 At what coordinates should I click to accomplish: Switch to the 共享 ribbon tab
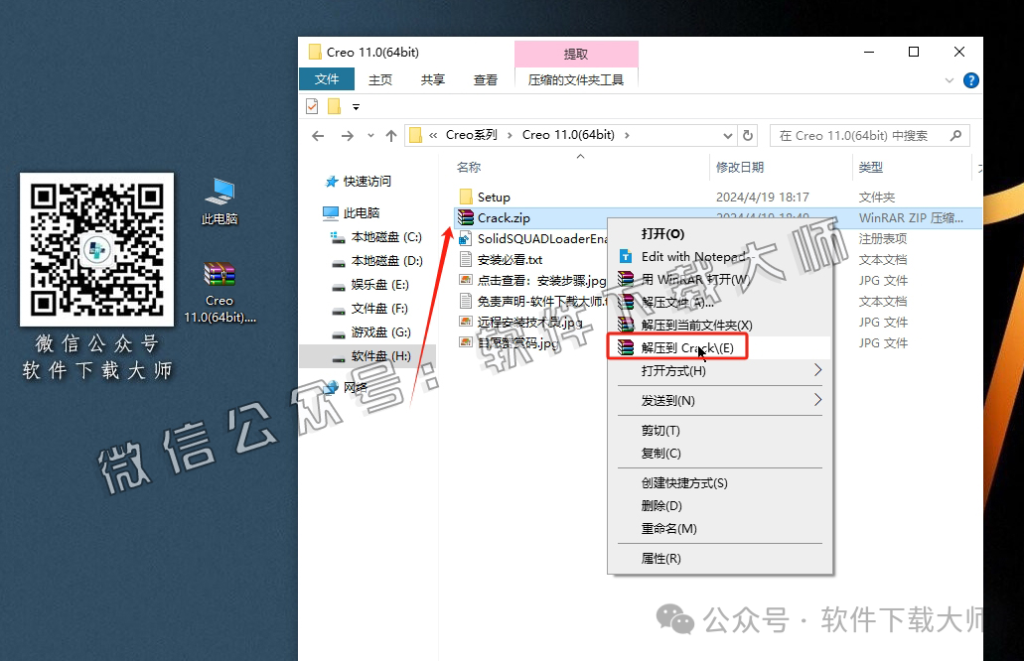click(432, 80)
